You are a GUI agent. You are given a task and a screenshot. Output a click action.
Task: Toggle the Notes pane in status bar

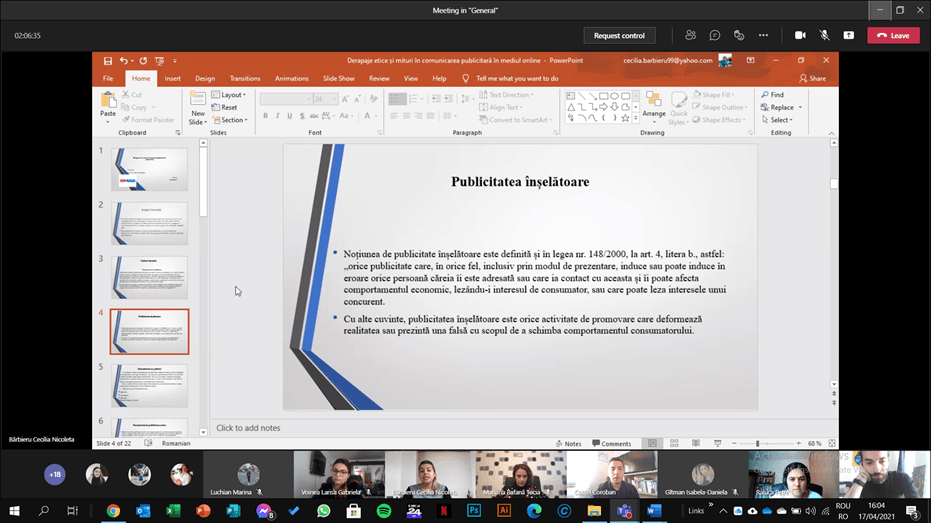coord(568,443)
